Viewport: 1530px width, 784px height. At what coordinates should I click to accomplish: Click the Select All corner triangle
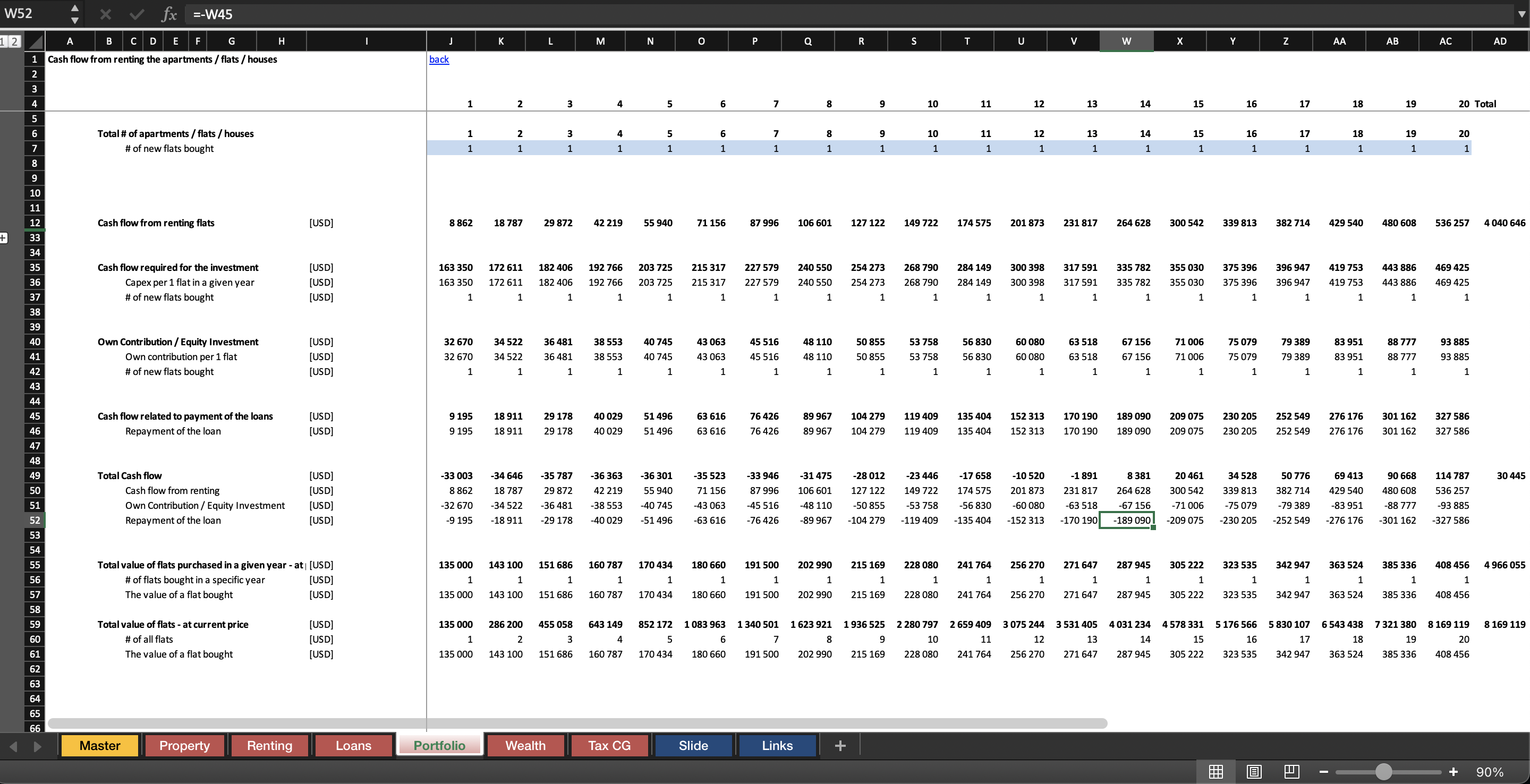pos(36,41)
